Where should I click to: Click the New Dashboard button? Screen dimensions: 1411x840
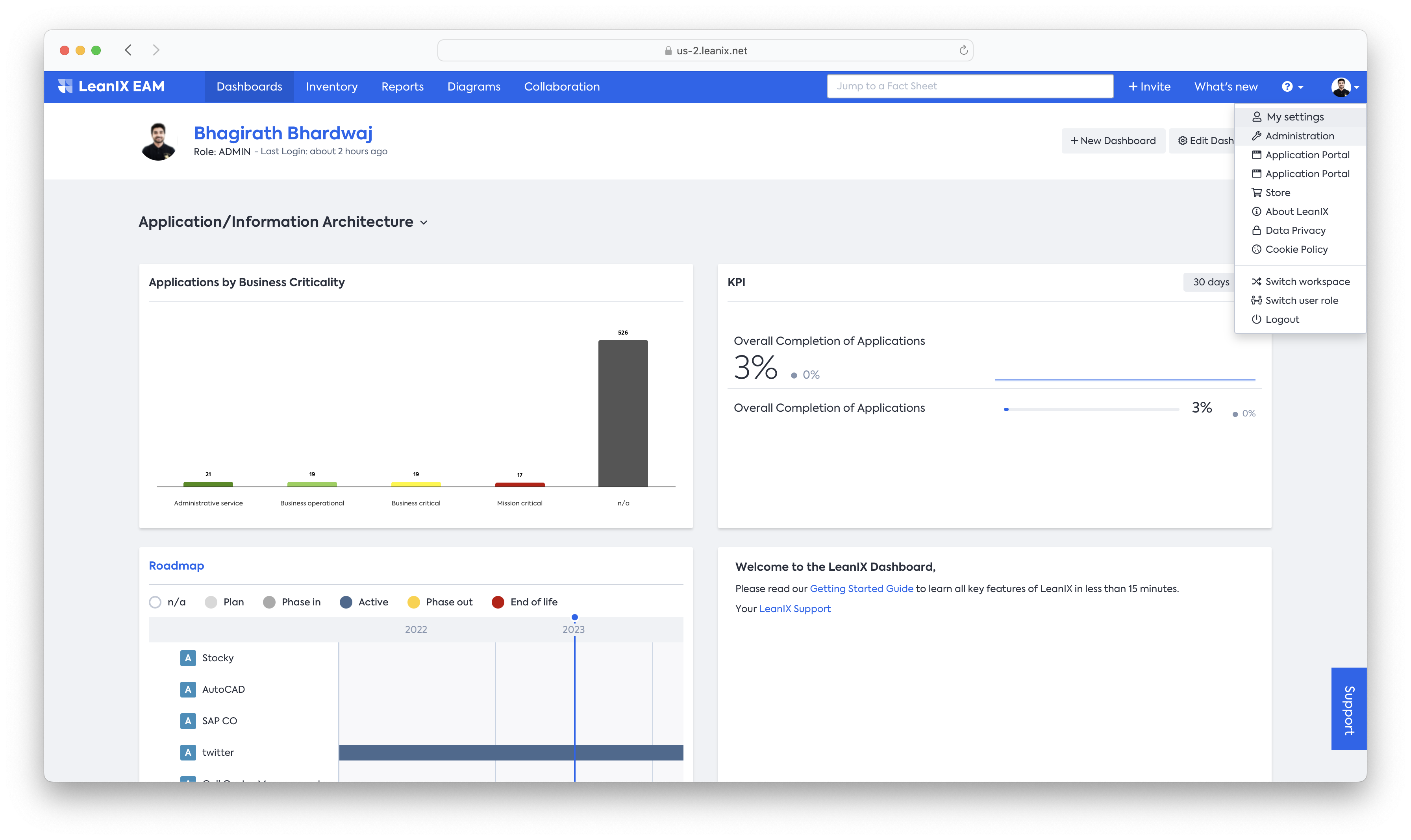point(1113,141)
